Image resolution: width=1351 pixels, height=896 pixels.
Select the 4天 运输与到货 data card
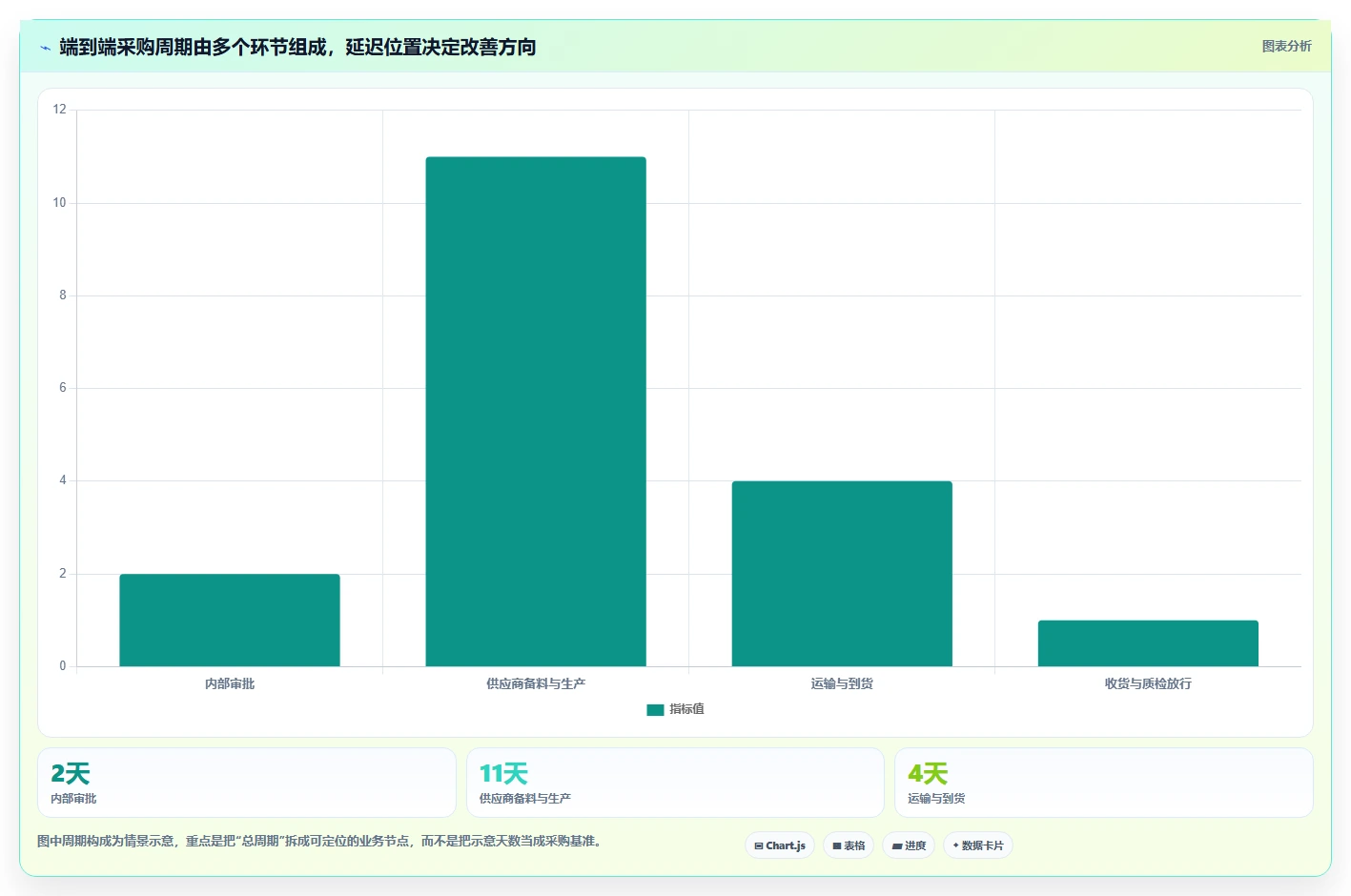(1104, 783)
